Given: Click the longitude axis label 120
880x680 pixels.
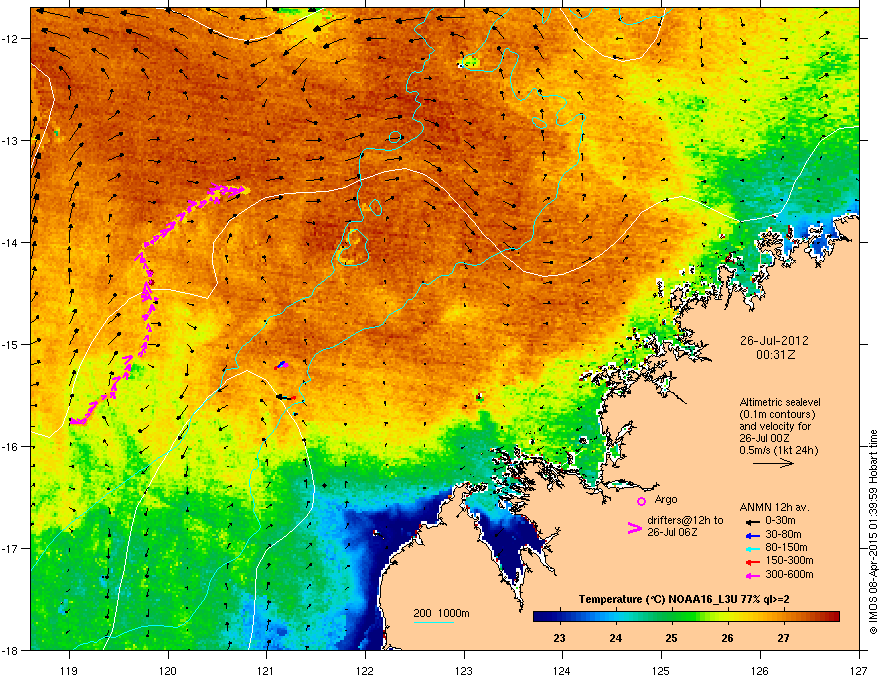Looking at the screenshot, I should pos(168,671).
